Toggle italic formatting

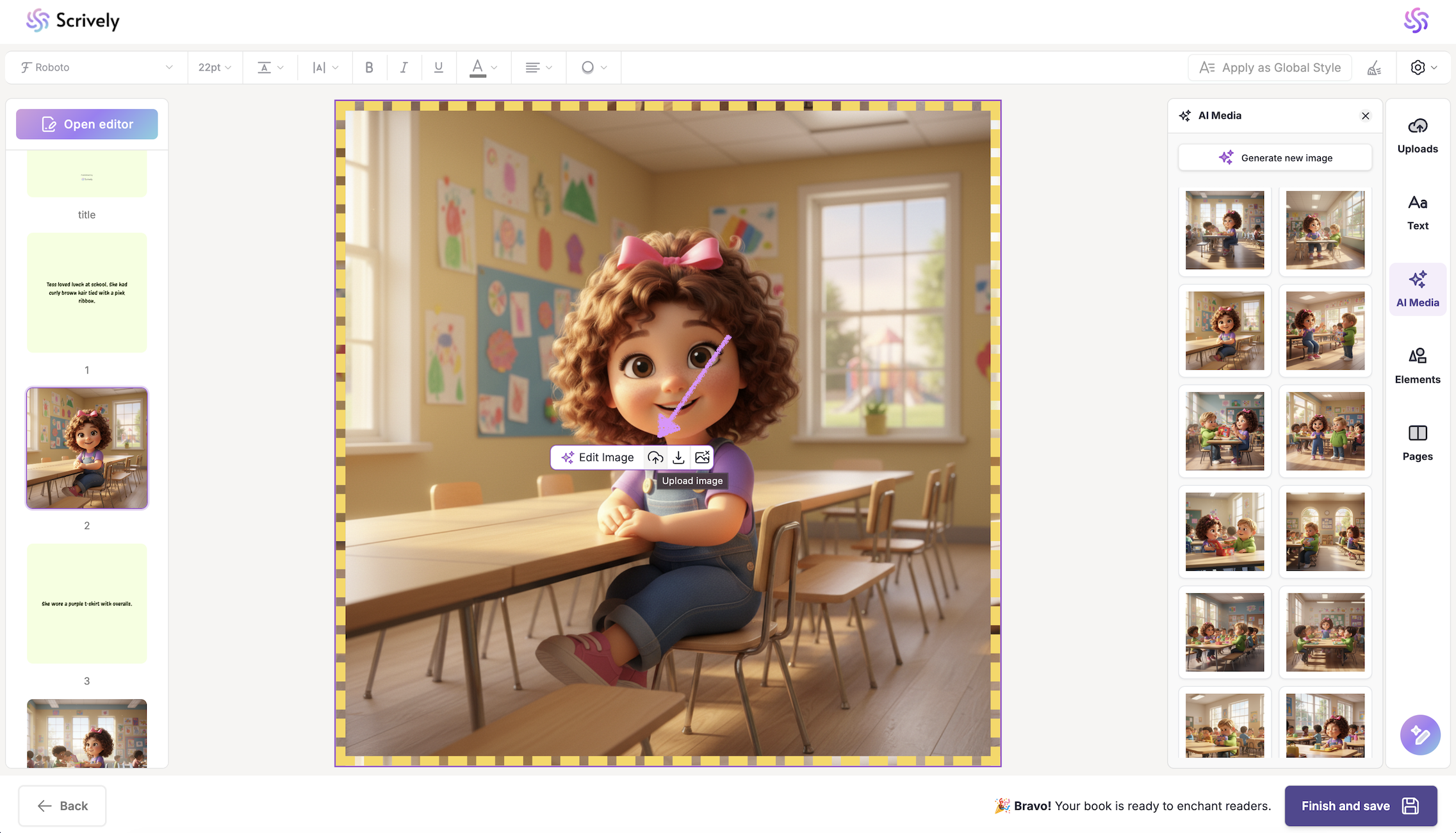pyautogui.click(x=404, y=67)
